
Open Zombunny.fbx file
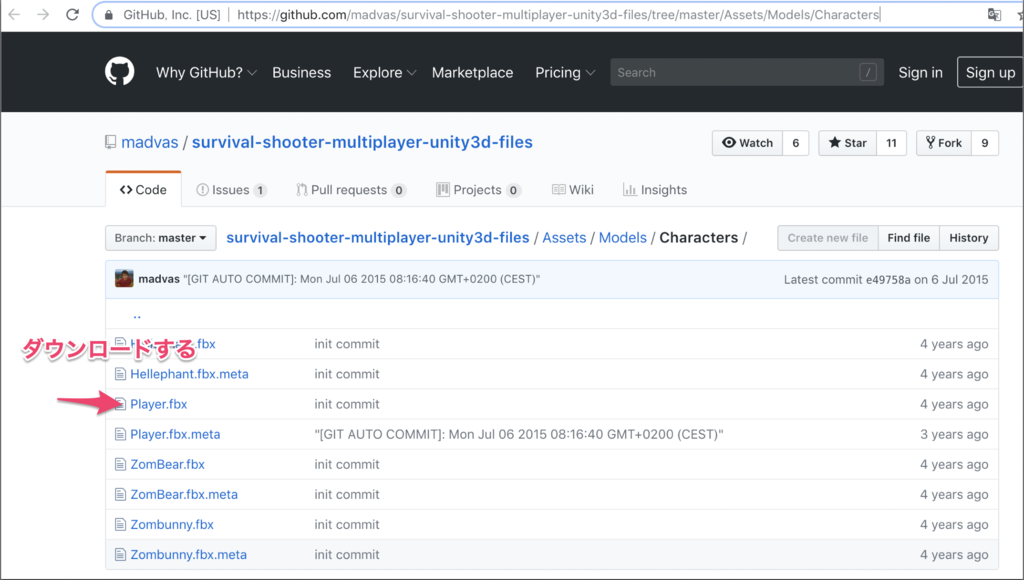pyautogui.click(x=172, y=524)
